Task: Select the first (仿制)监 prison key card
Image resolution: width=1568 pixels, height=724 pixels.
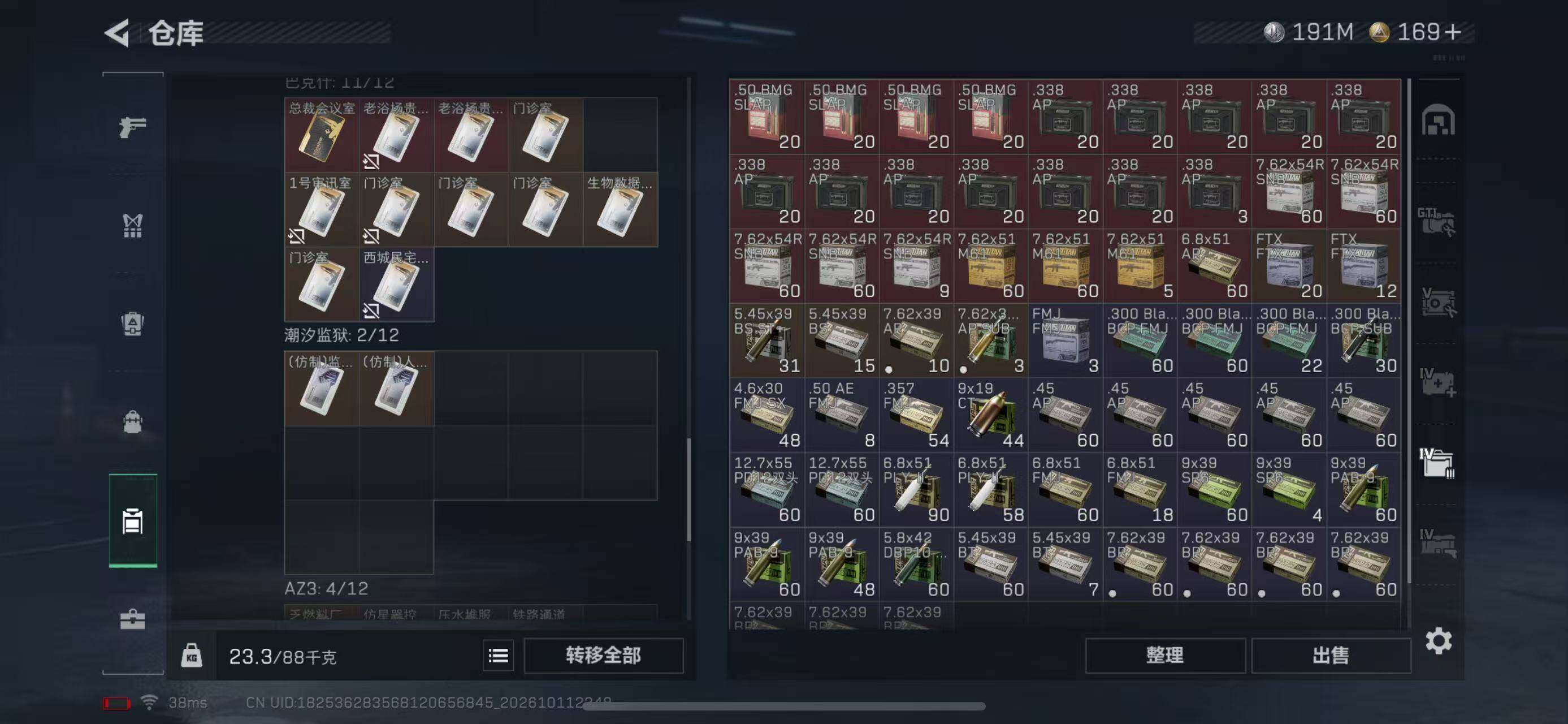Action: coord(322,388)
